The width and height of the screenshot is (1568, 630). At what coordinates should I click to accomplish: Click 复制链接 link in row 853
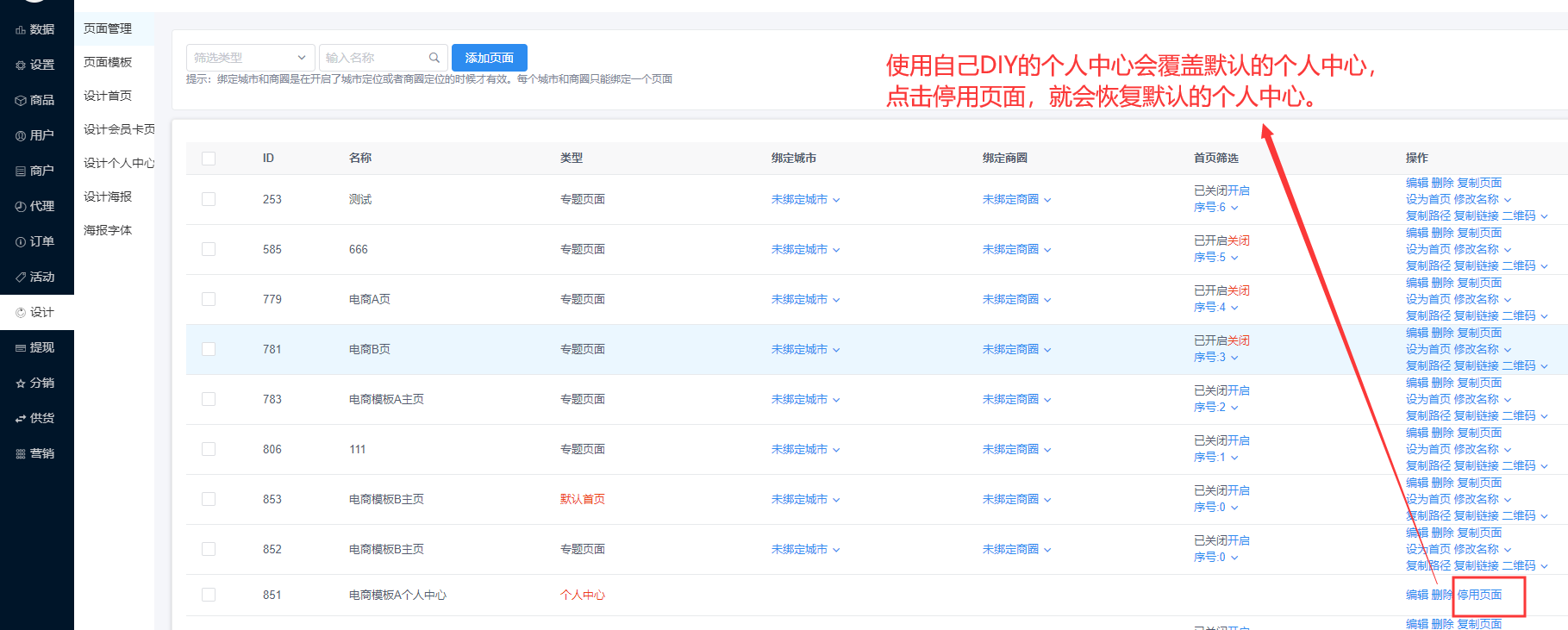click(1477, 516)
